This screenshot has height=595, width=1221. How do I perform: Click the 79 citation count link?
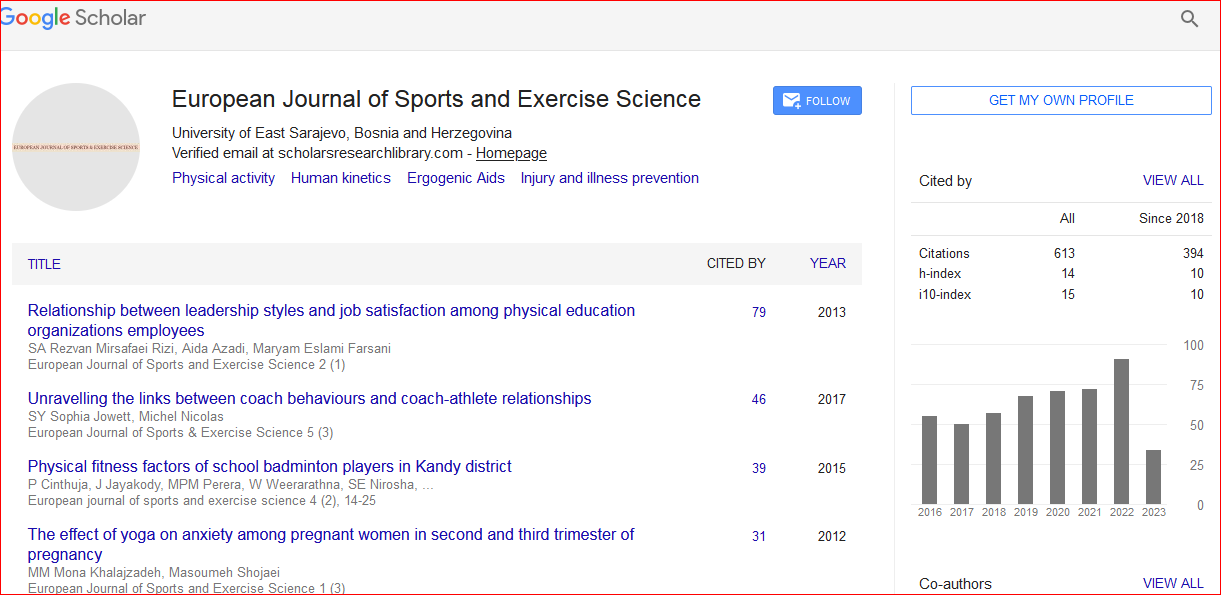point(759,312)
